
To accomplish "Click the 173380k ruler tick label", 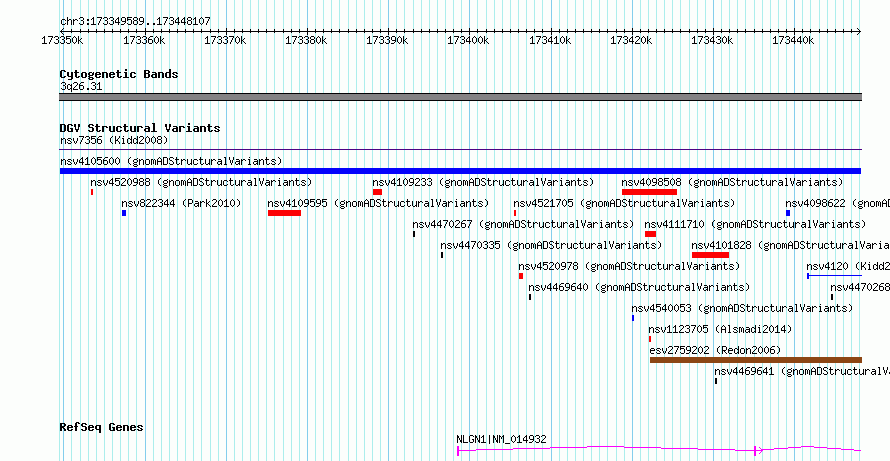I will click(x=306, y=40).
